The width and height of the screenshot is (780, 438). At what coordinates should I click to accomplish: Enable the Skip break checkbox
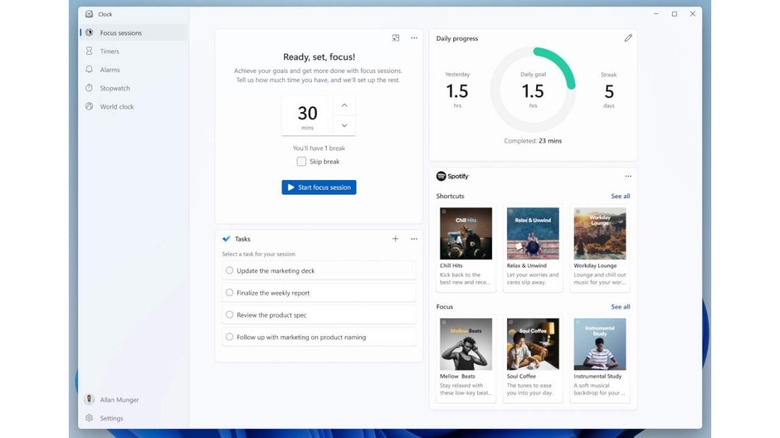pyautogui.click(x=301, y=161)
